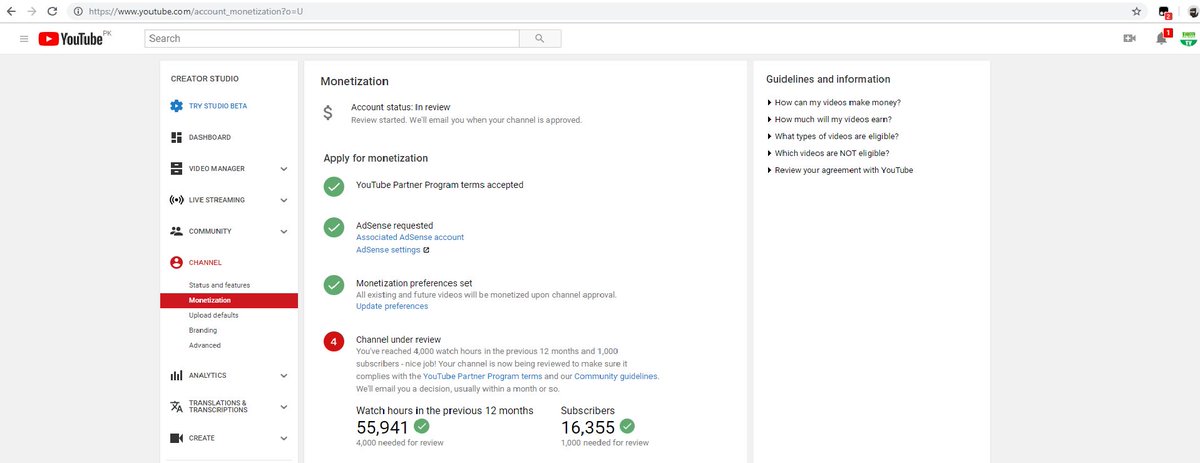Expand 'Which videos are NOT eligible?'
The width and height of the screenshot is (1200, 463).
(x=827, y=153)
